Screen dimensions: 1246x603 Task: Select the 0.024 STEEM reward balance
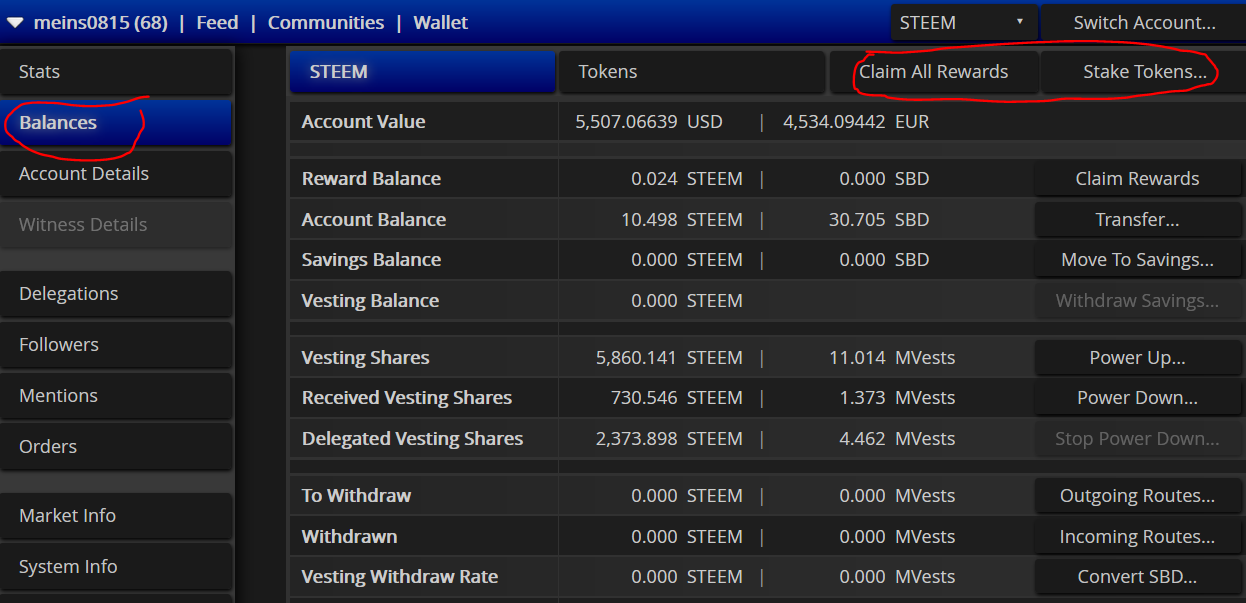(x=687, y=179)
